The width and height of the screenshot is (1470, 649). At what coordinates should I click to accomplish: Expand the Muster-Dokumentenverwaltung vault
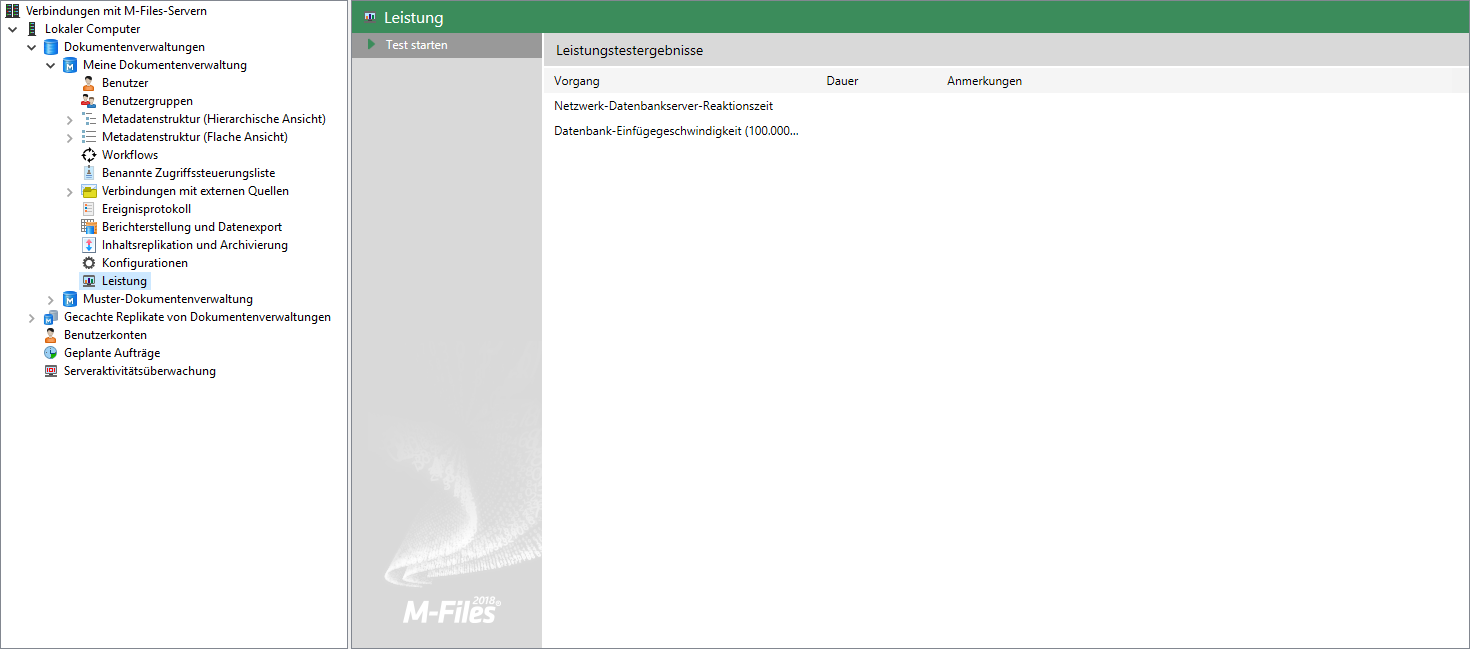point(51,300)
